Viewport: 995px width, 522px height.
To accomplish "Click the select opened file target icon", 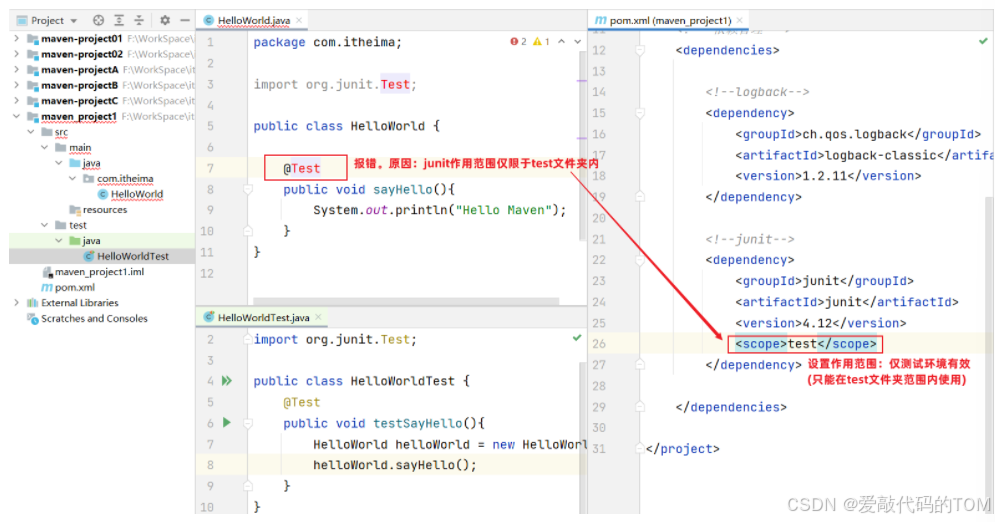I will (x=98, y=20).
